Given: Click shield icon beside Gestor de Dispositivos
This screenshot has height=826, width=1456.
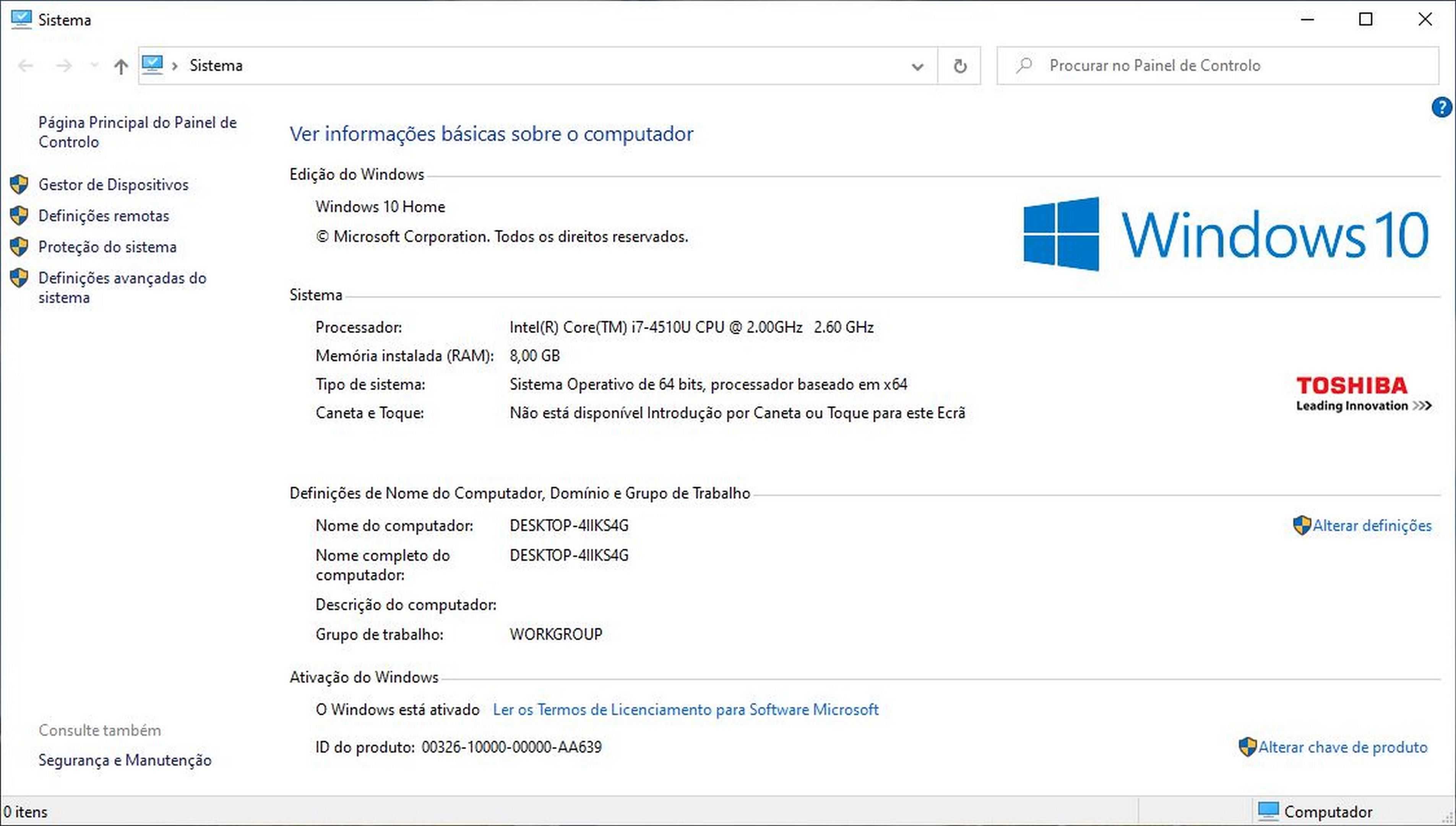Looking at the screenshot, I should [x=19, y=184].
